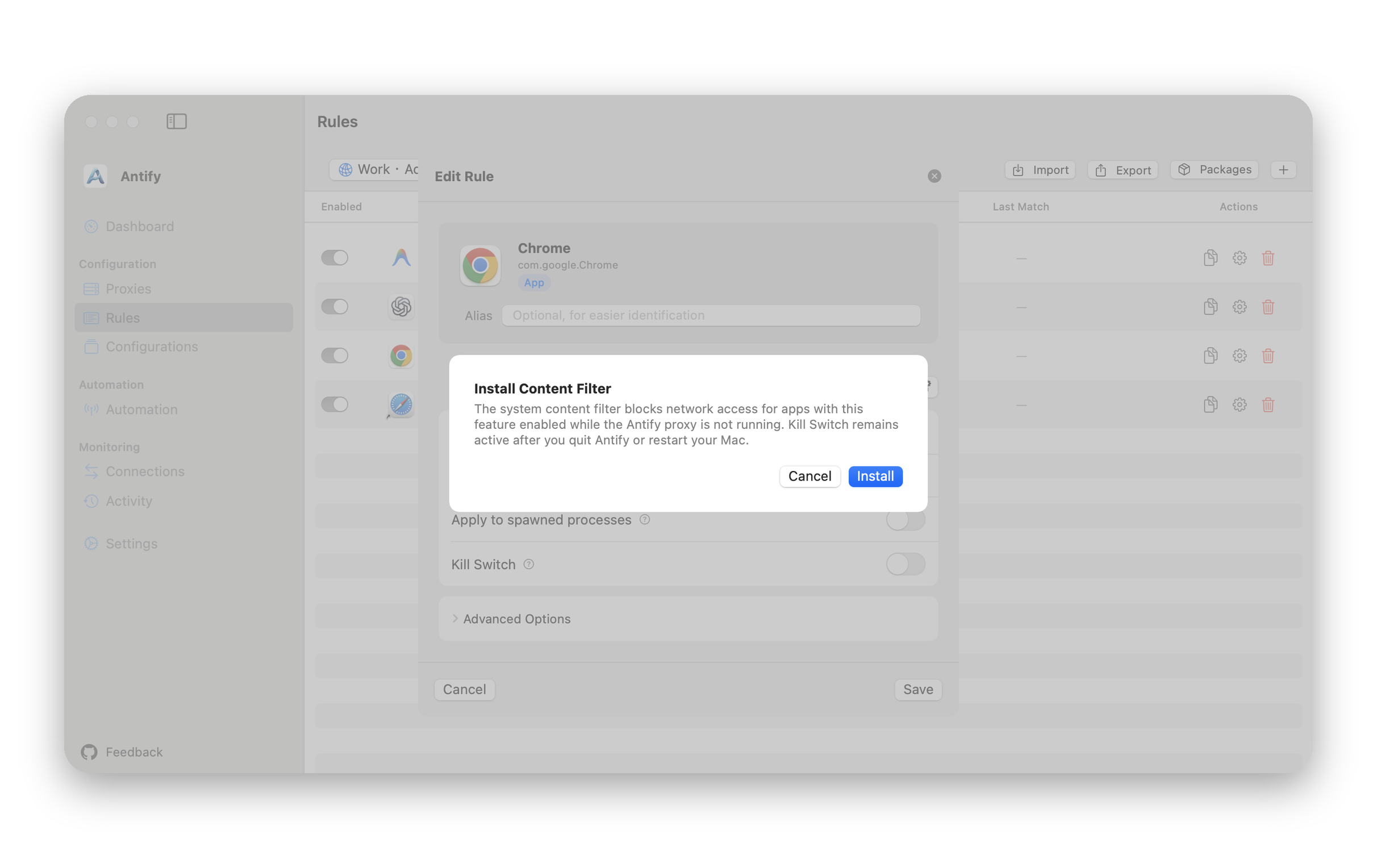This screenshot has height=868, width=1377.
Task: Cancel the Install Content Filter dialog
Action: tap(809, 476)
